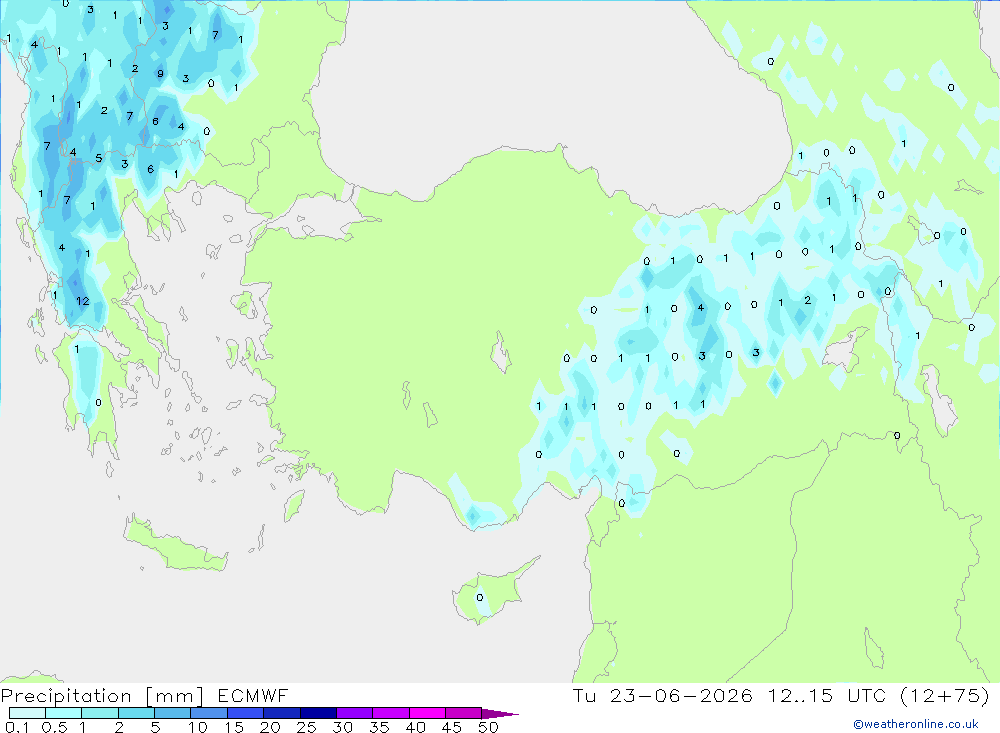This screenshot has width=1000, height=733.
Task: Choose the 45–50 mm dark magenta legend swatch
Action: (463, 713)
